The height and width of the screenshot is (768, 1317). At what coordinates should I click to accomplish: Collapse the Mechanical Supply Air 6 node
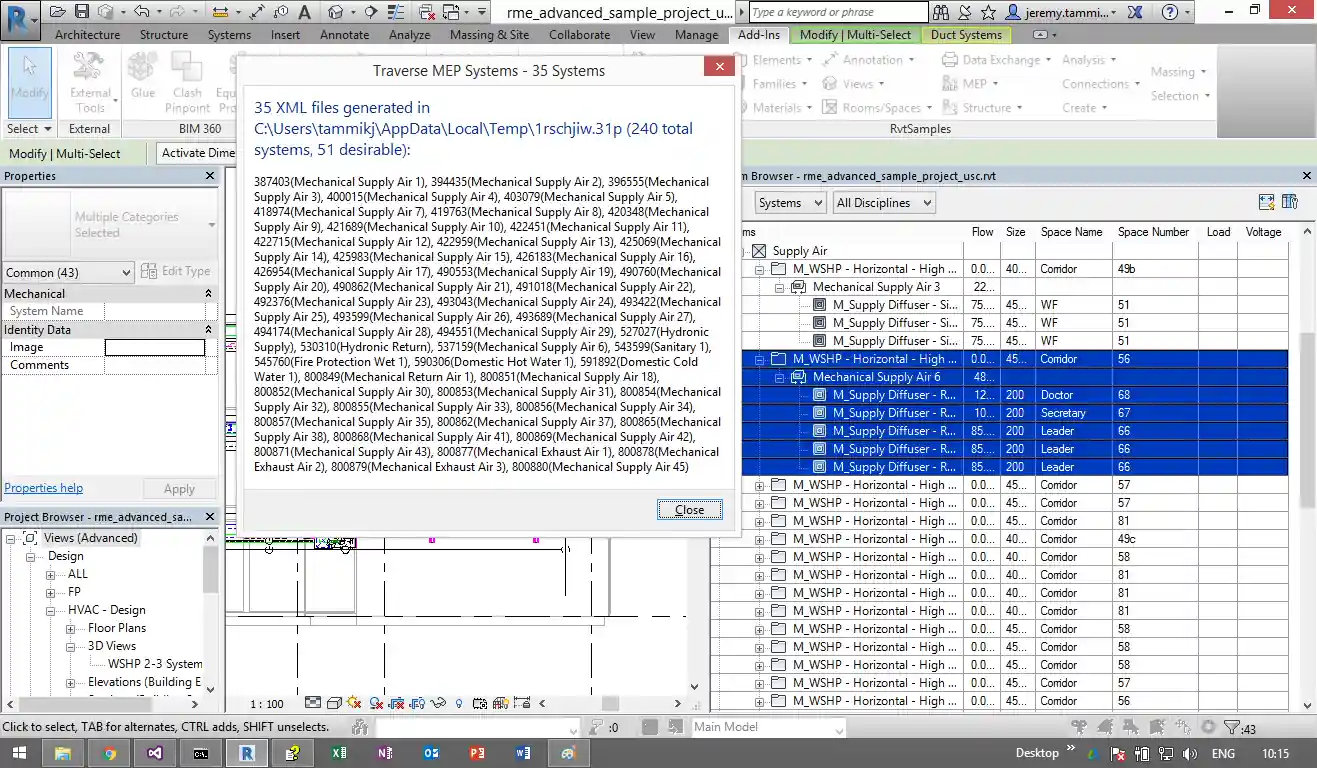click(778, 377)
